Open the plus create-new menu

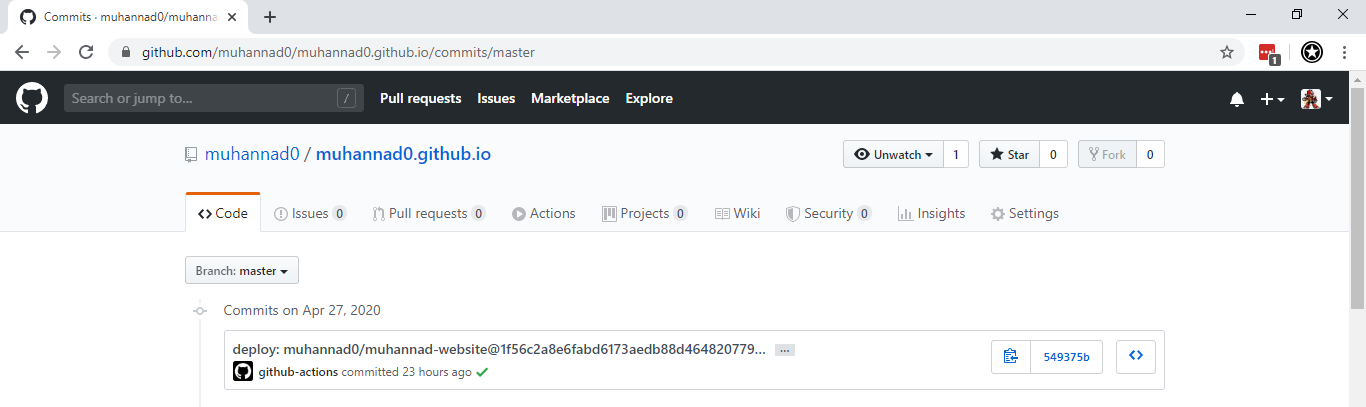pos(1272,99)
